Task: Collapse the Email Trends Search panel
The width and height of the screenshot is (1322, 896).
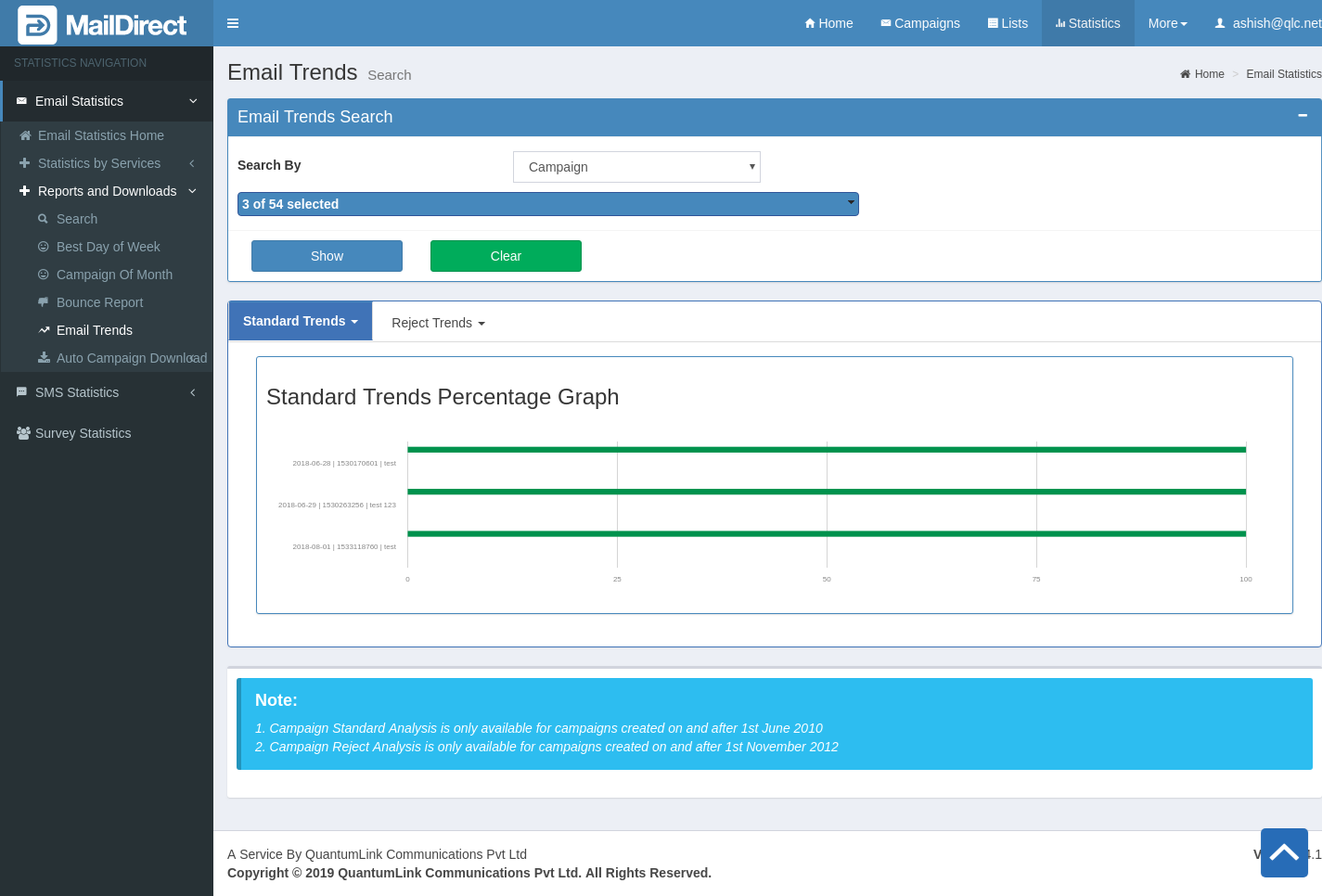Action: 1303,116
